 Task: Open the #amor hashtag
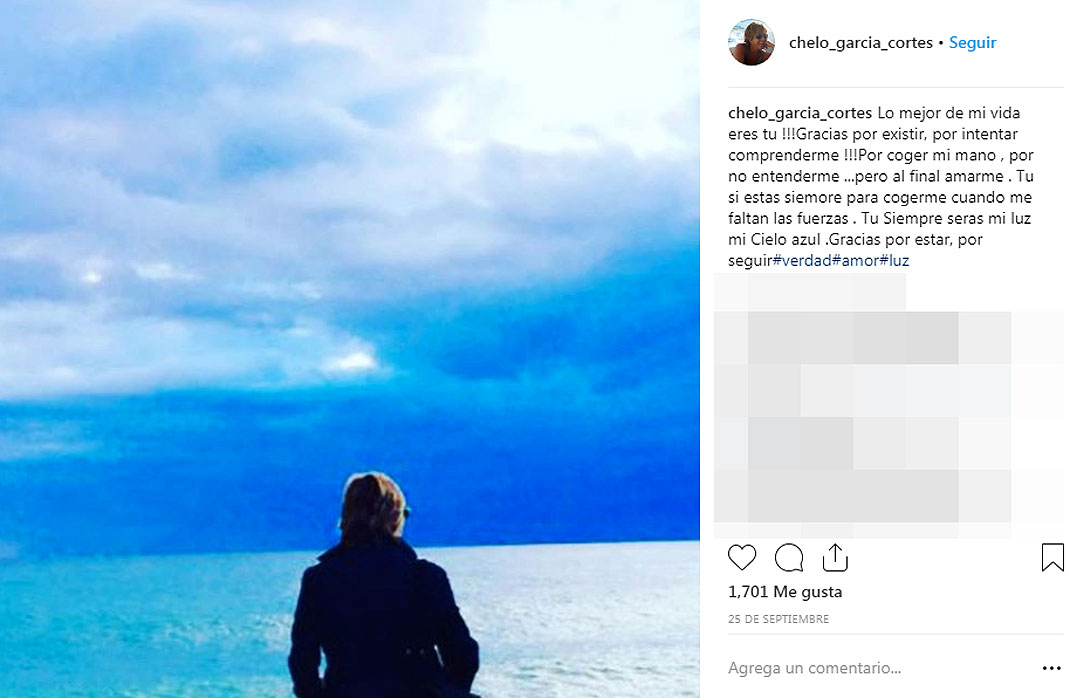(x=855, y=260)
